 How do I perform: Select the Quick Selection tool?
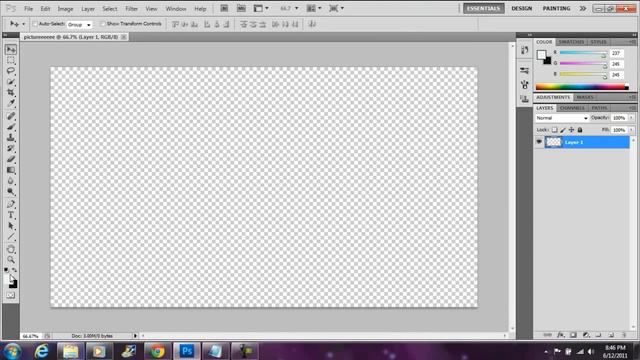pyautogui.click(x=11, y=82)
